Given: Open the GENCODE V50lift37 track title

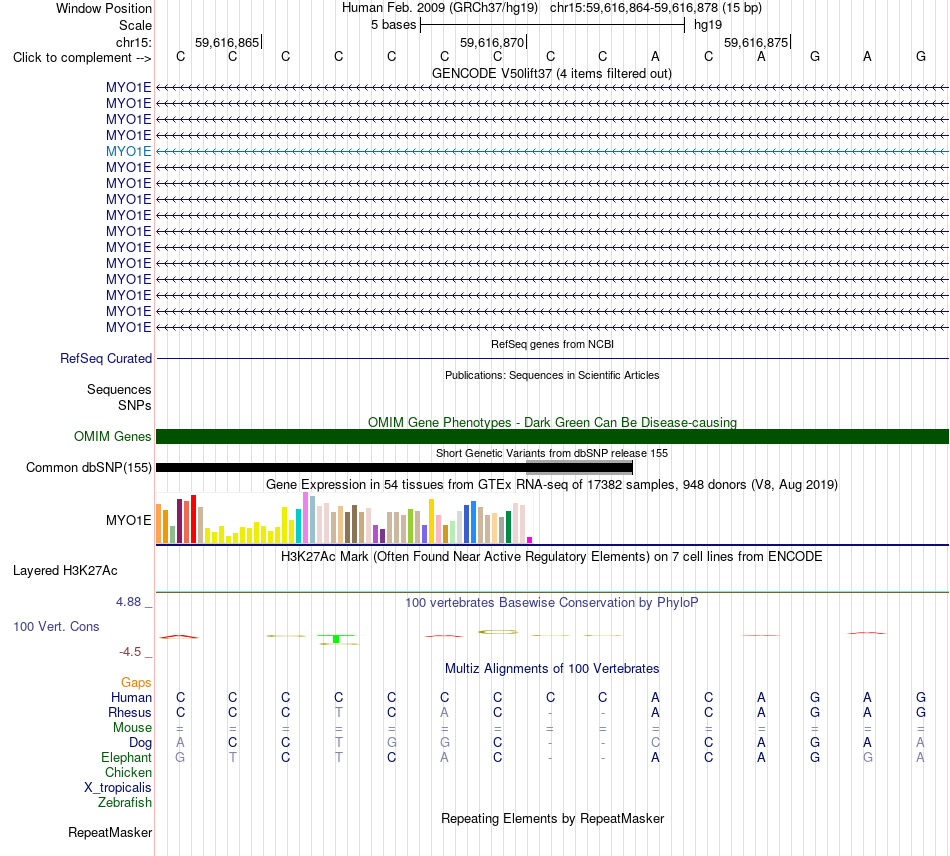Looking at the screenshot, I should pyautogui.click(x=552, y=73).
